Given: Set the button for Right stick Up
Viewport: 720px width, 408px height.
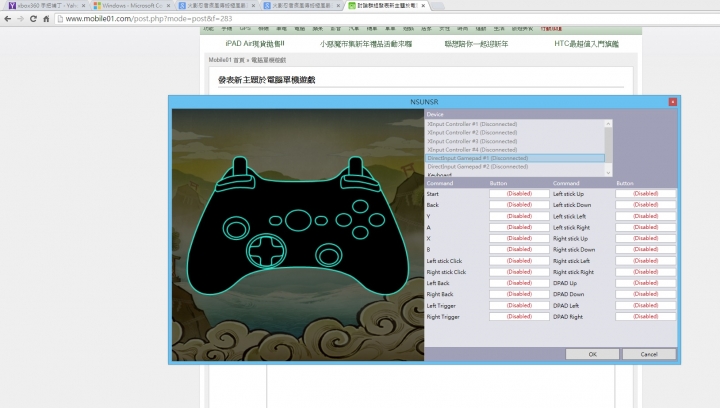Looking at the screenshot, I should pos(646,238).
